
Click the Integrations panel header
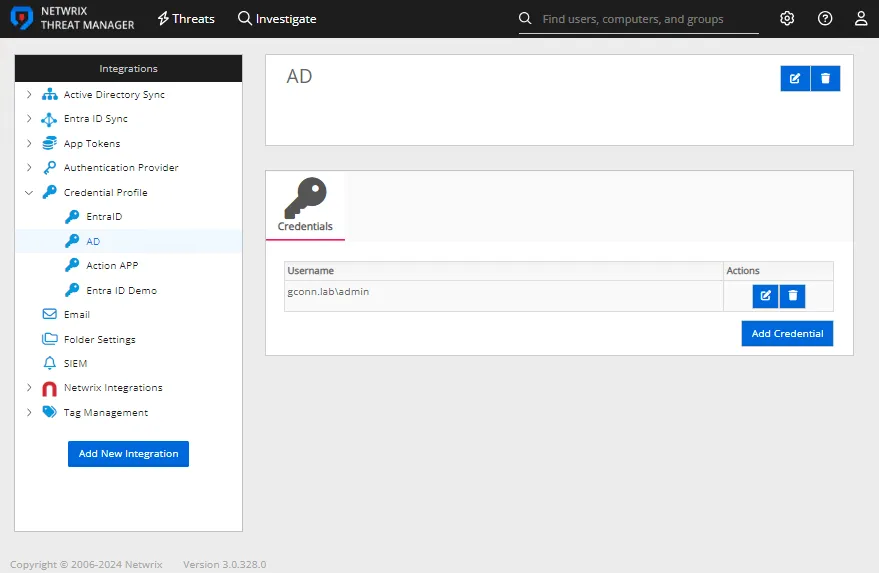coord(128,68)
